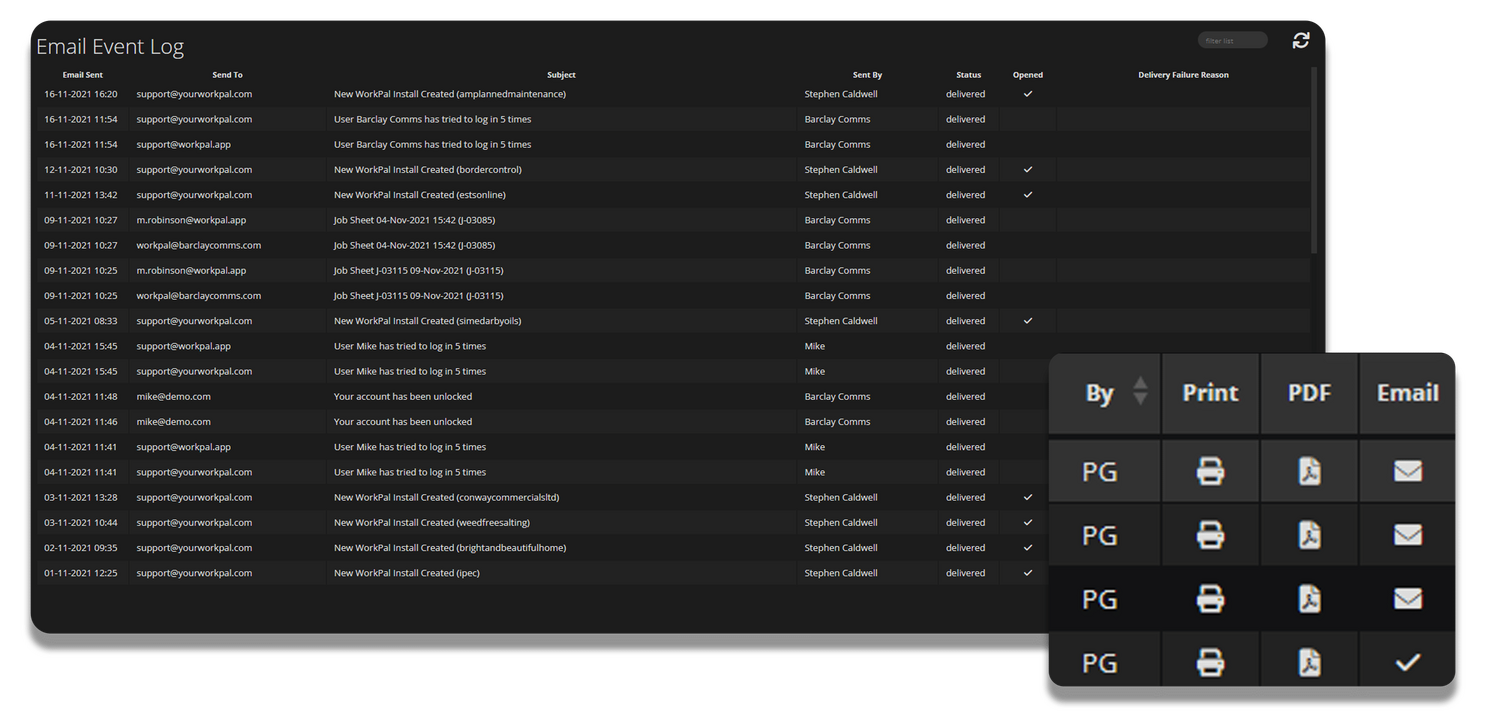Click the Print column header
This screenshot has width=1490, height=721.
point(1210,393)
